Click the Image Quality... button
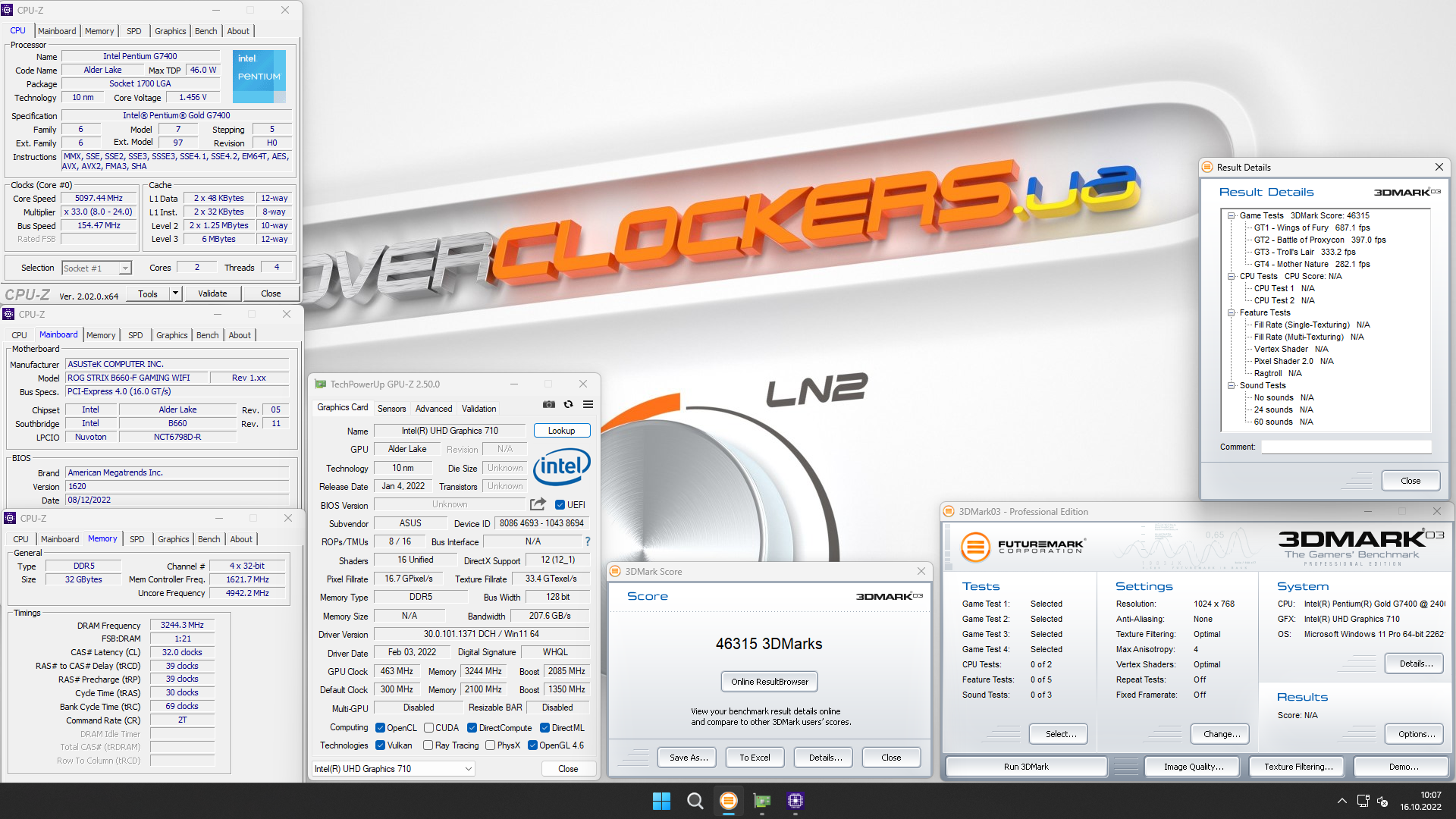 pos(1194,767)
